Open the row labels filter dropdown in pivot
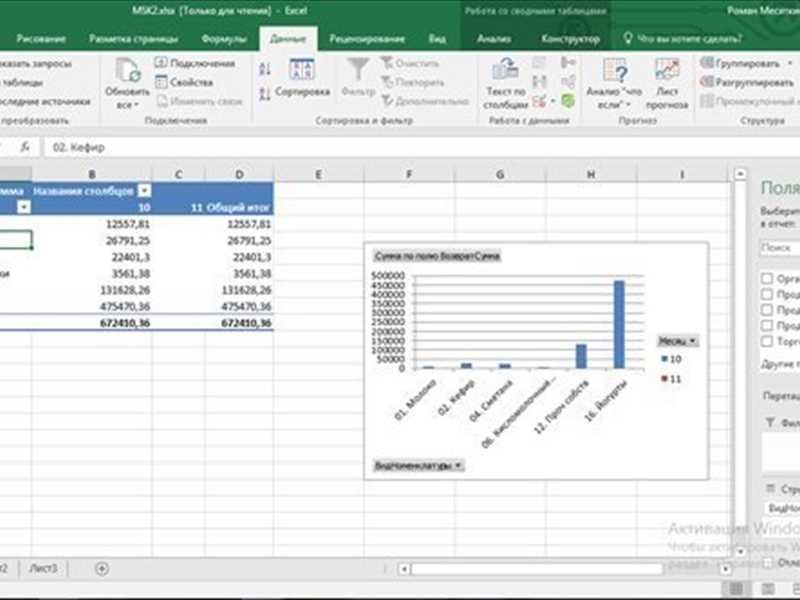Viewport: 800px width, 600px height. click(24, 207)
